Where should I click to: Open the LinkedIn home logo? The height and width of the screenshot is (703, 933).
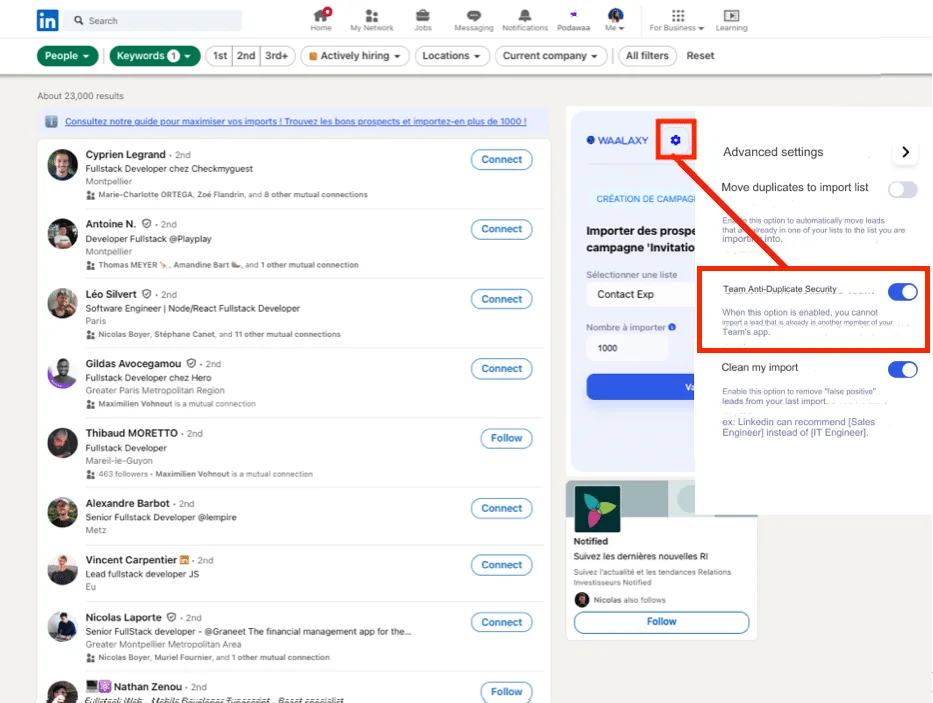(48, 20)
